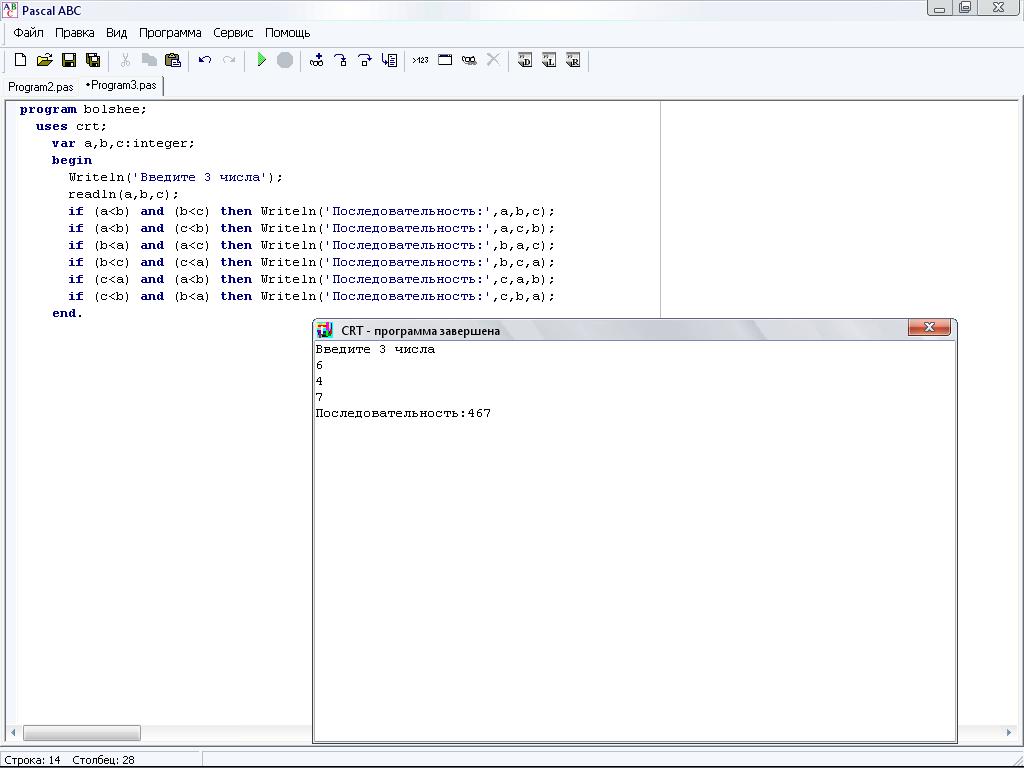Image resolution: width=1024 pixels, height=768 pixels.
Task: Paste from clipboard using toolbar icon
Action: [x=173, y=61]
